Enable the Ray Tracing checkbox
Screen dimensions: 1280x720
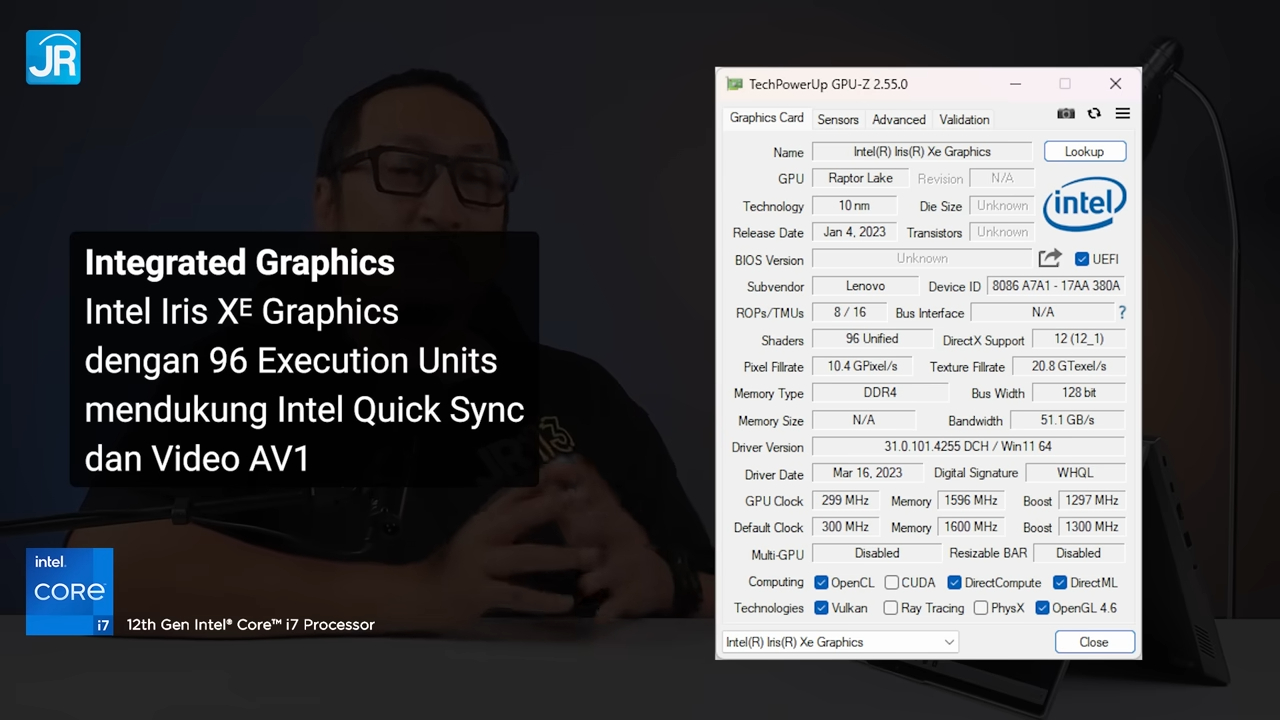pyautogui.click(x=891, y=608)
